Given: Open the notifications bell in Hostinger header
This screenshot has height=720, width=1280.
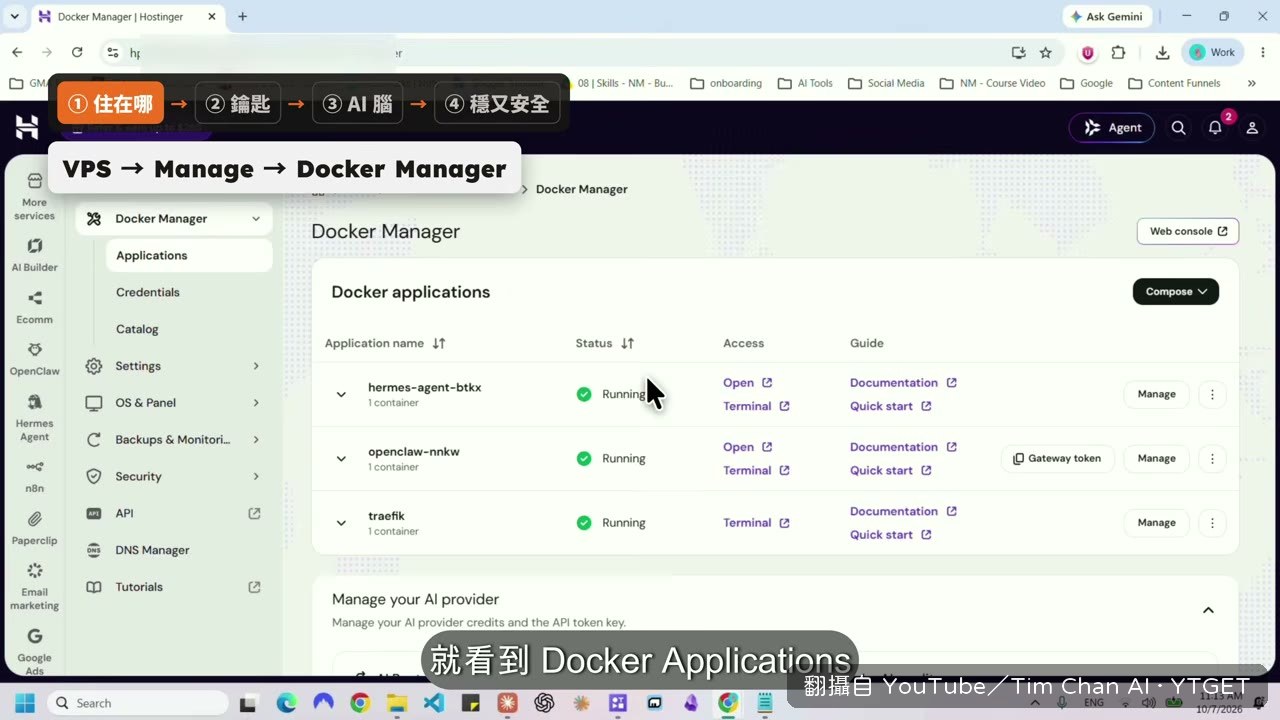Looking at the screenshot, I should point(1215,128).
